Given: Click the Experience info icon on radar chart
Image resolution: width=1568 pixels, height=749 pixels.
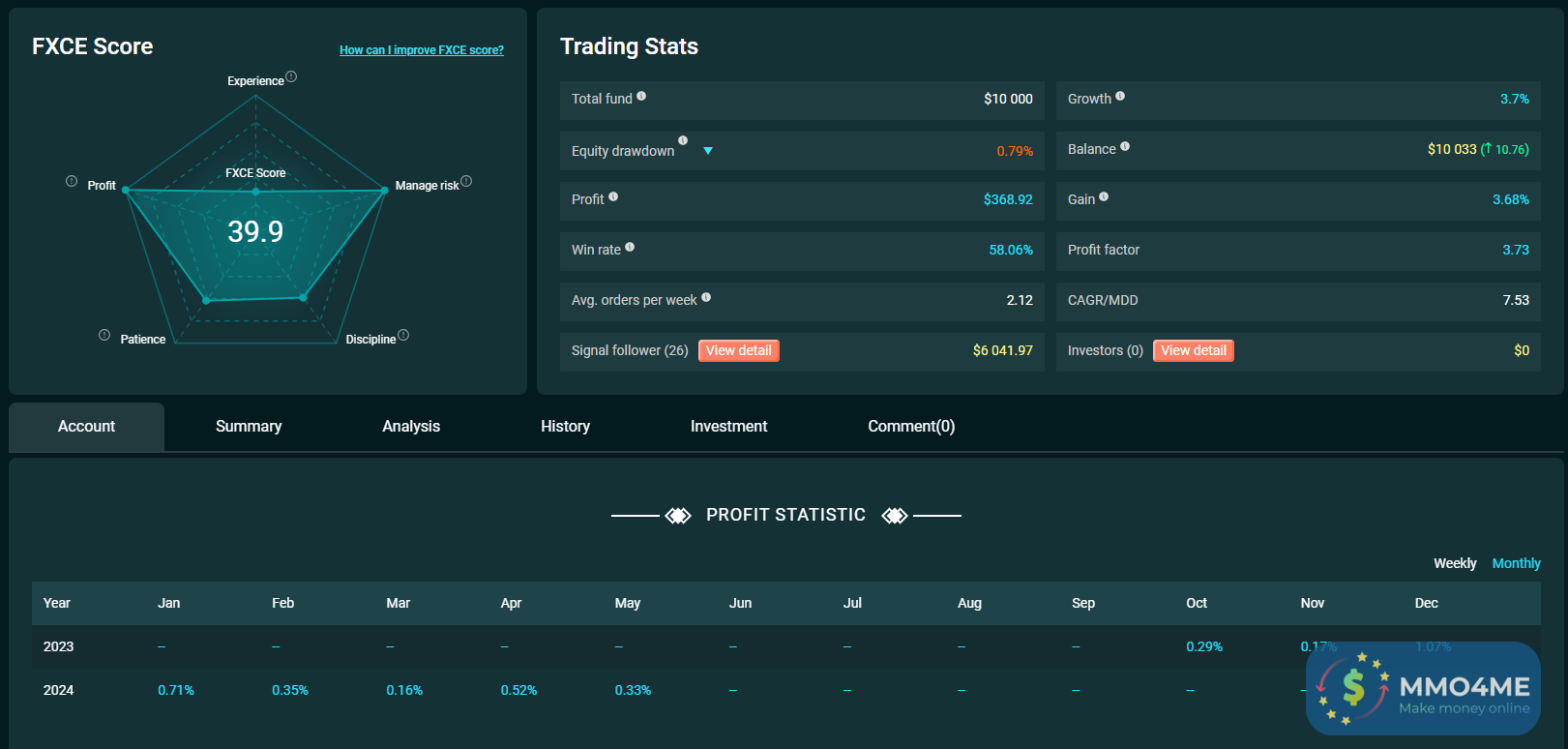Looking at the screenshot, I should pyautogui.click(x=291, y=77).
